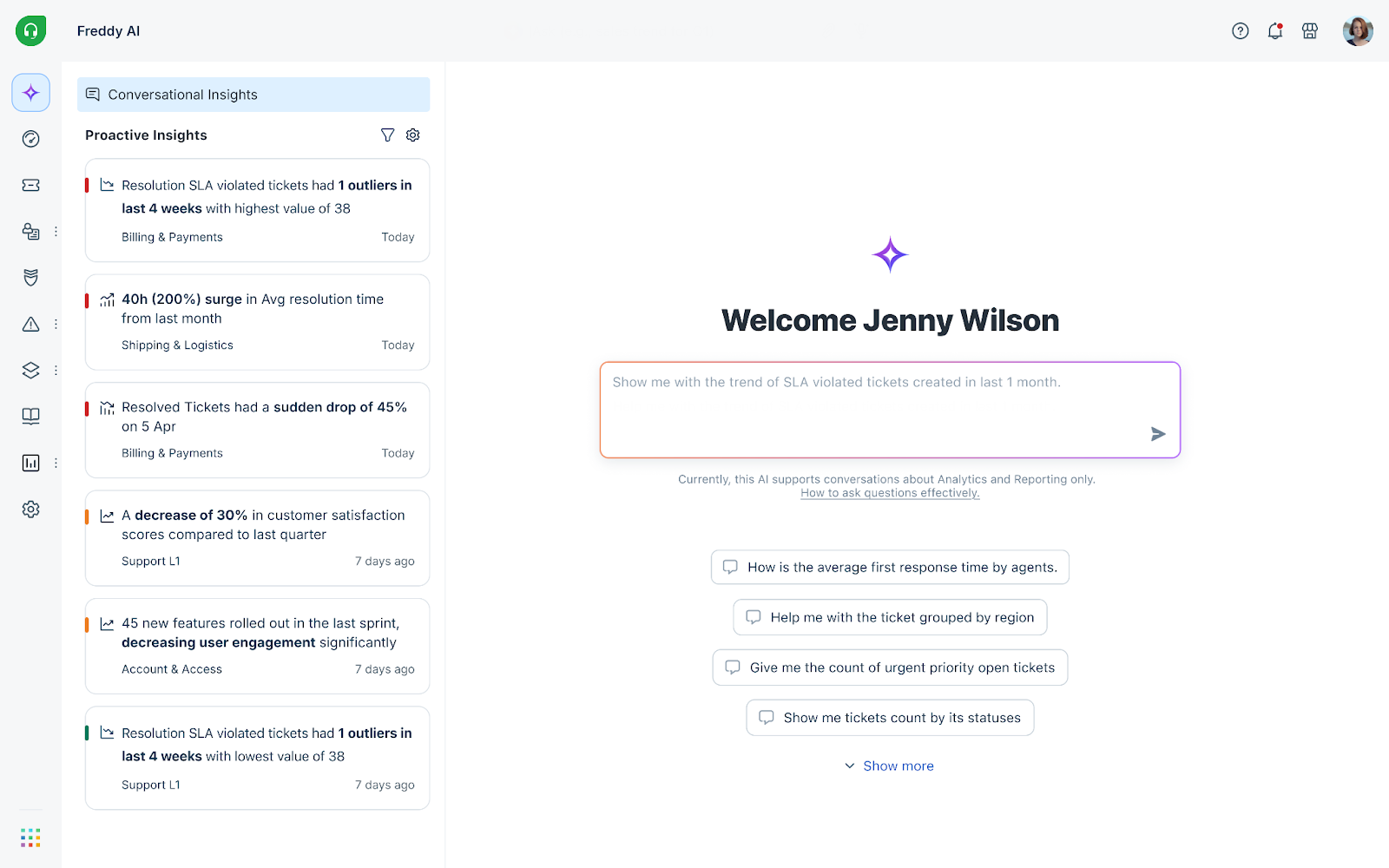Image resolution: width=1389 pixels, height=868 pixels.
Task: Open the analytics reports chart icon
Action: click(x=30, y=464)
